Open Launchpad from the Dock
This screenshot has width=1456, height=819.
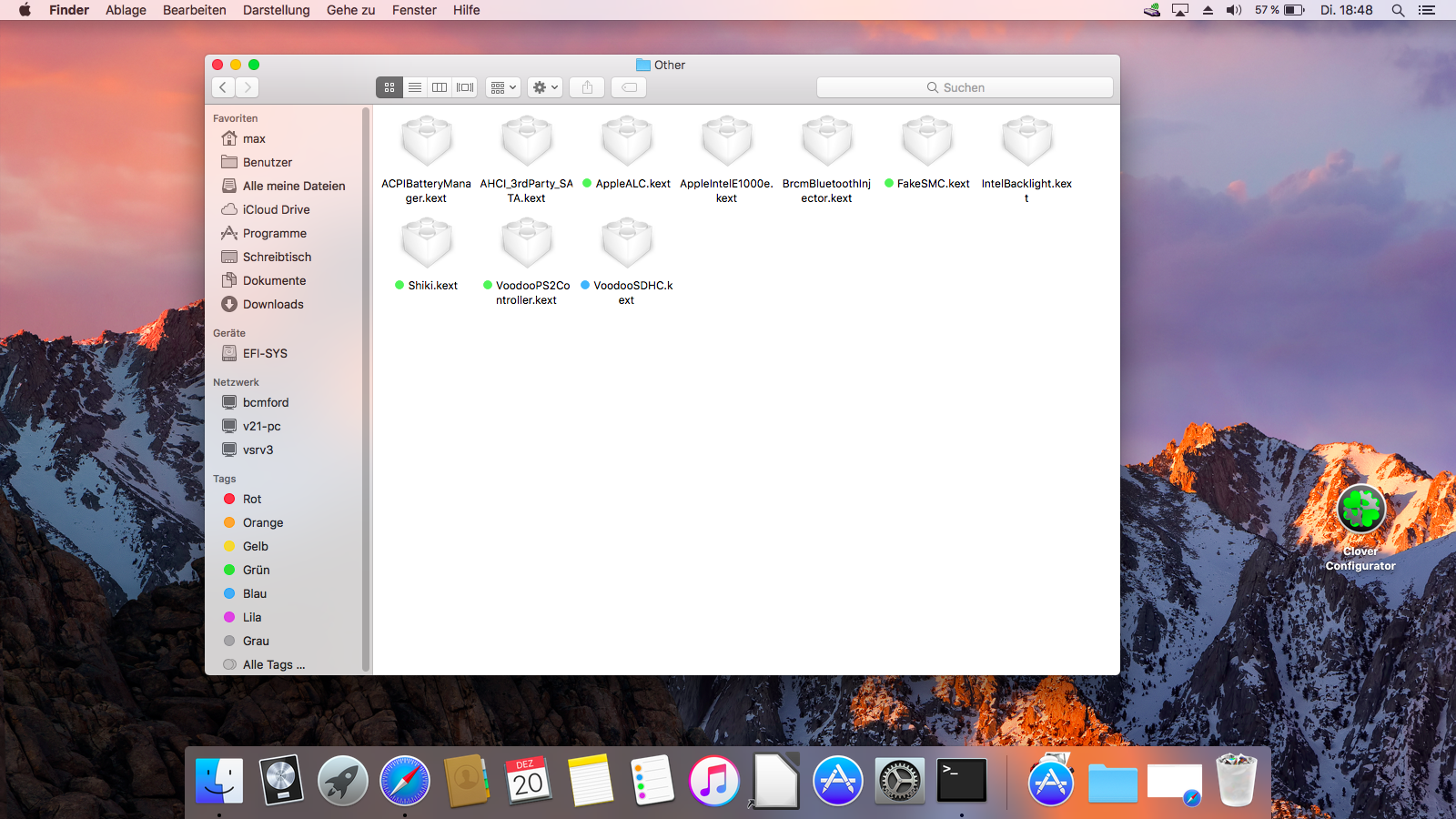[x=343, y=781]
